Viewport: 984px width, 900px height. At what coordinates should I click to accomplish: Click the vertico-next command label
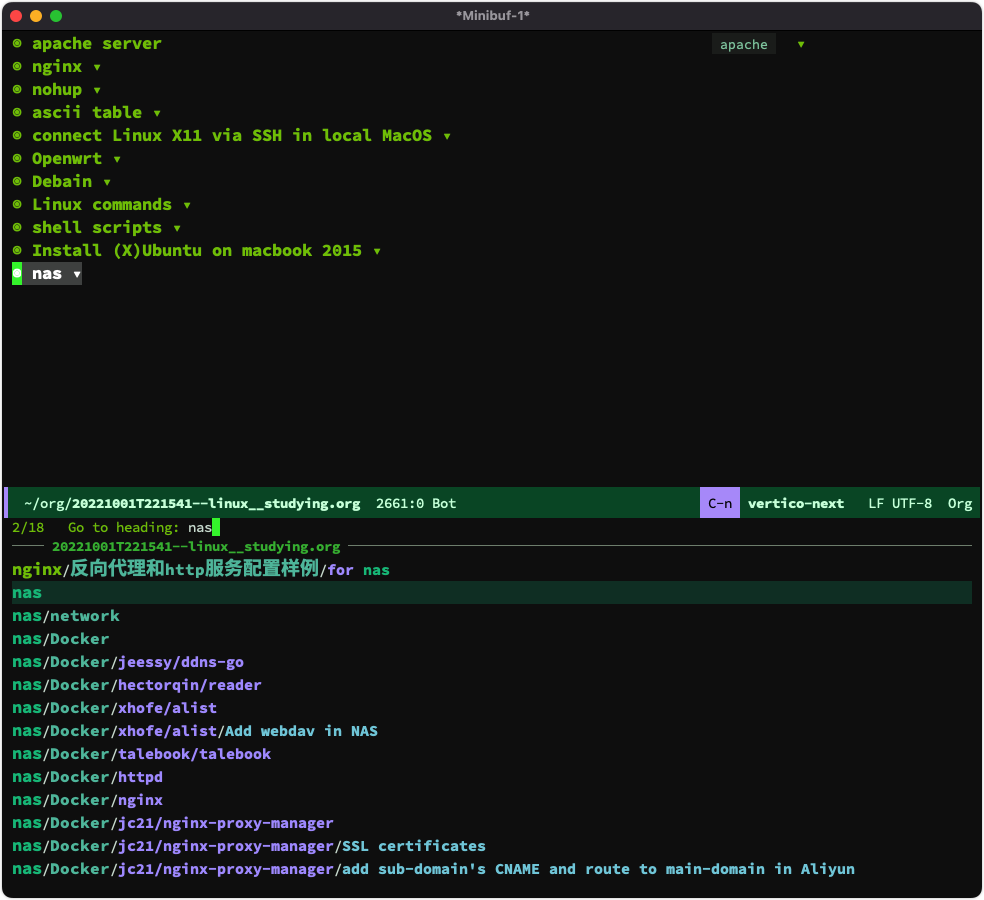point(796,503)
